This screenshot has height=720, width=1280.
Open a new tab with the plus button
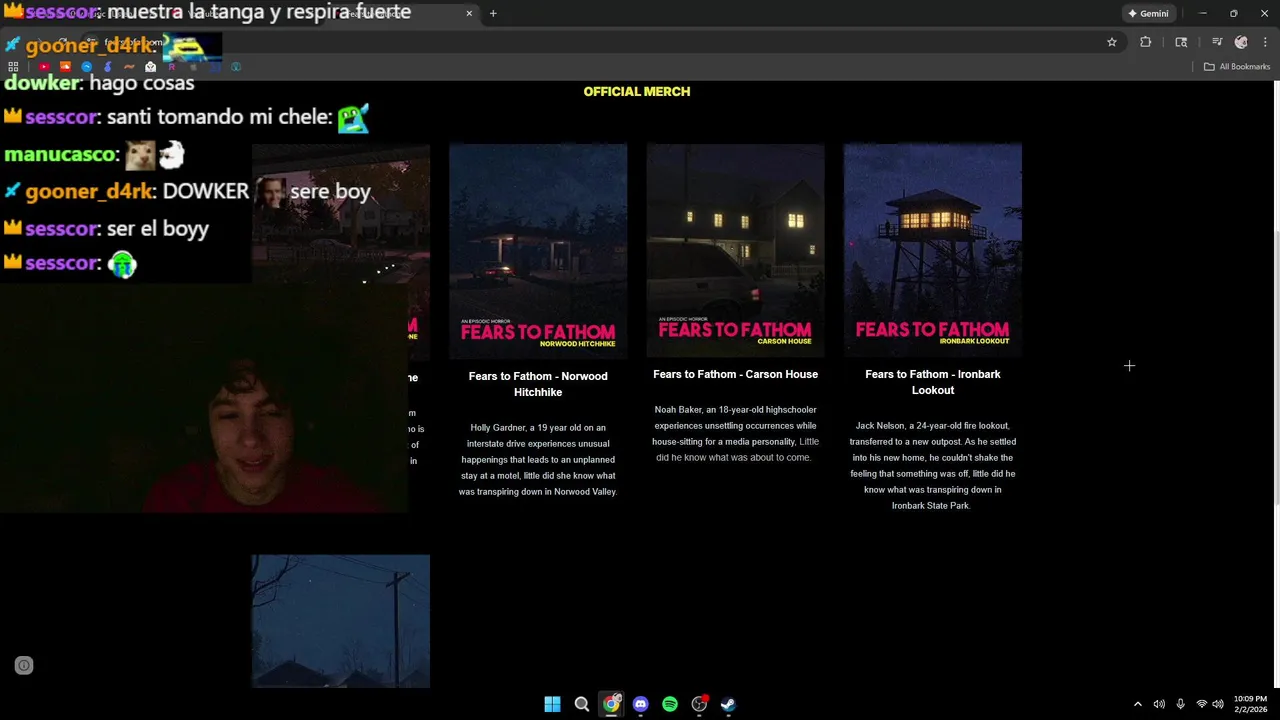(493, 14)
